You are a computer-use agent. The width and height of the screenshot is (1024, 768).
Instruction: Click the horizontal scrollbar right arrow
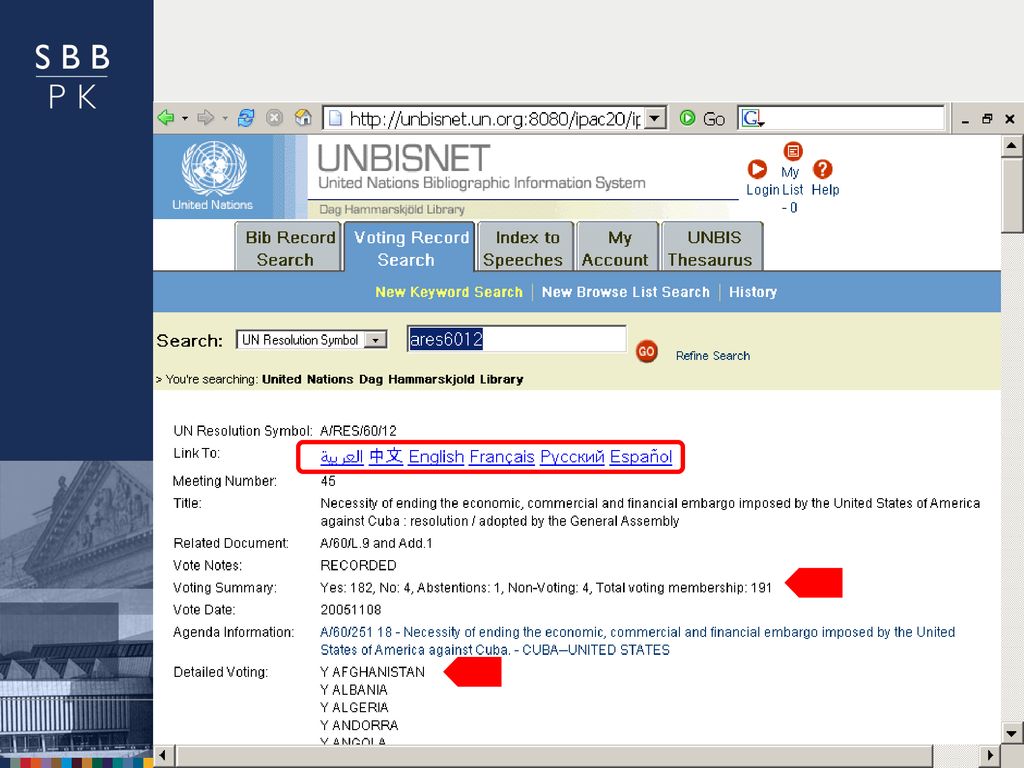(991, 756)
